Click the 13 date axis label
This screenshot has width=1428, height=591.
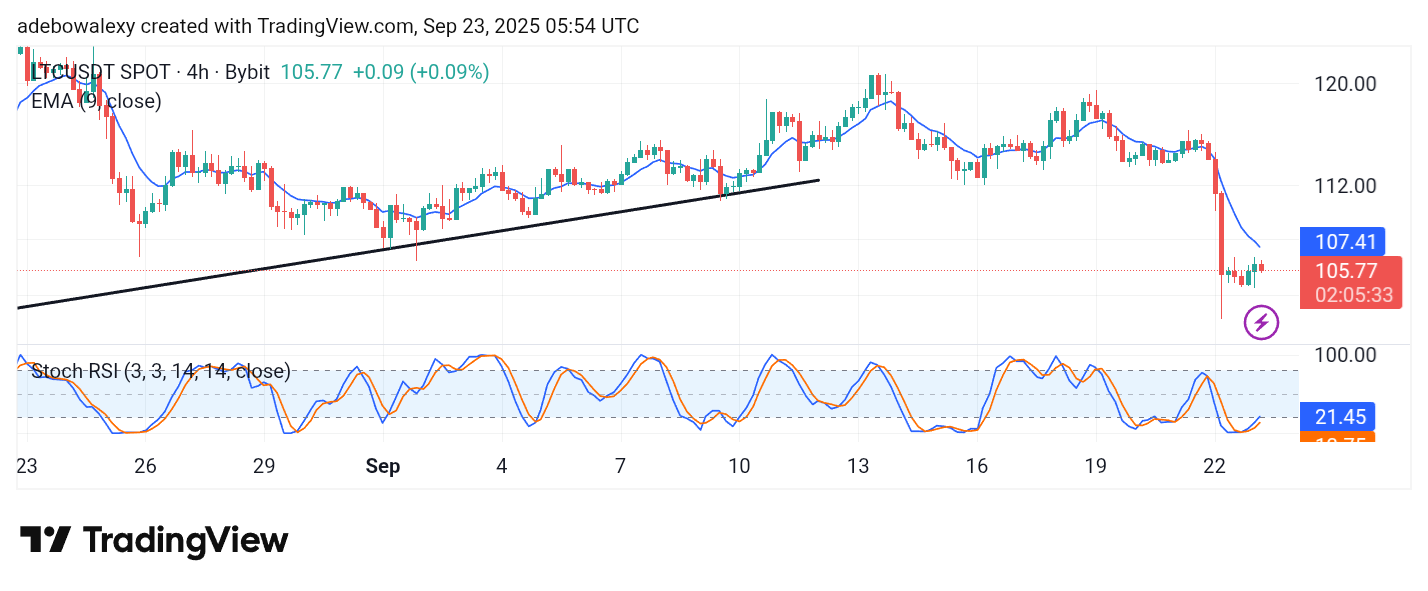858,467
